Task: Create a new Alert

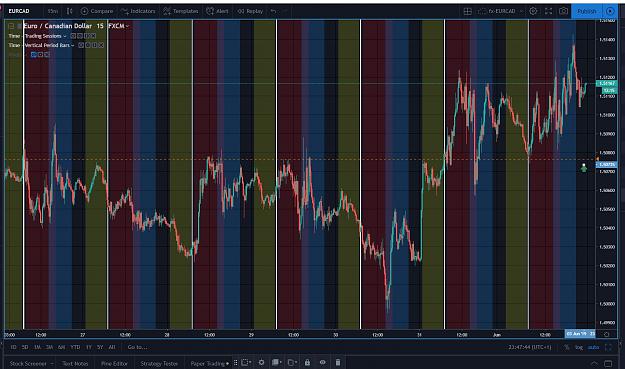Action: click(x=217, y=11)
